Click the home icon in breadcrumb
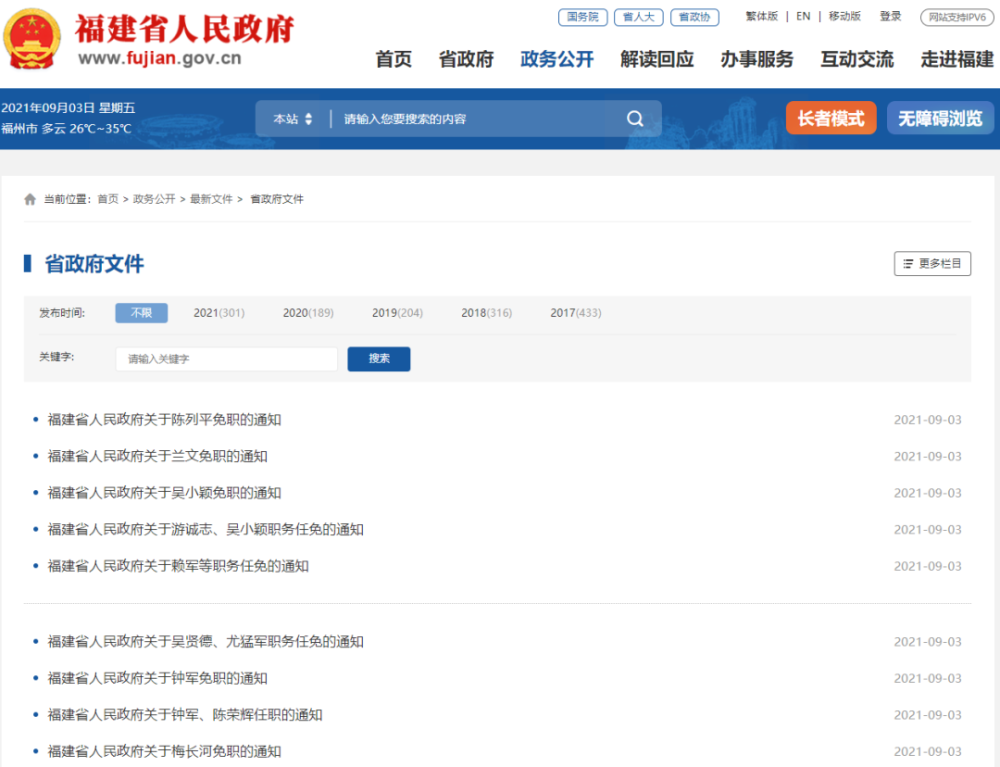 30,200
